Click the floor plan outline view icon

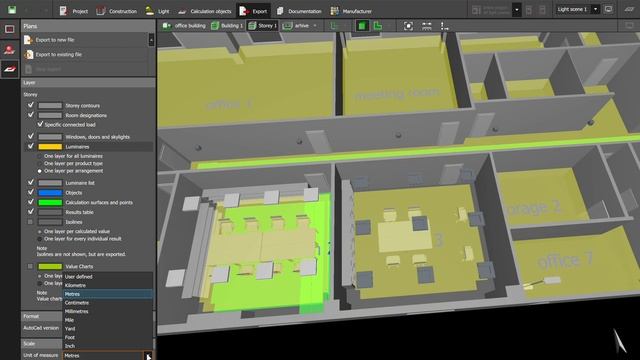coord(334,26)
